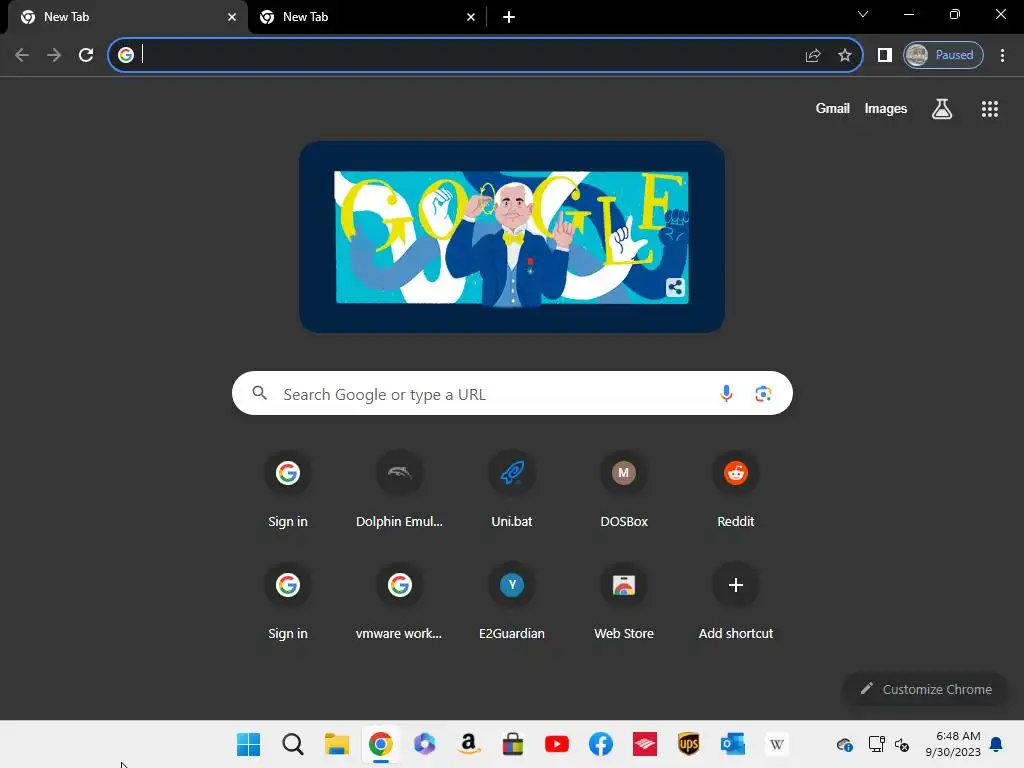Close the second New Tab

(x=471, y=17)
